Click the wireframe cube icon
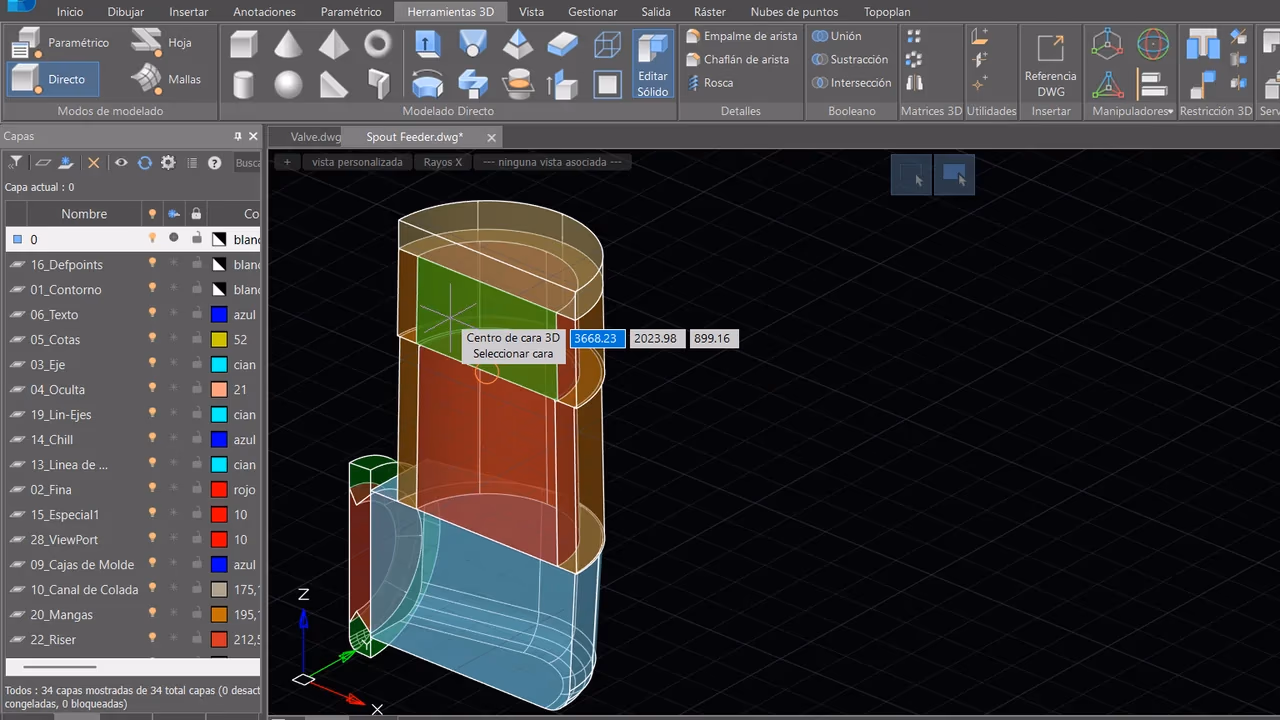 tap(607, 44)
